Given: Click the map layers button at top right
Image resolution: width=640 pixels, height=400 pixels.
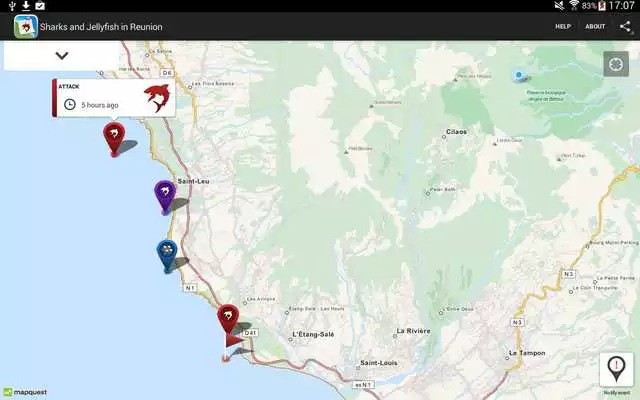Looking at the screenshot, I should 616,64.
